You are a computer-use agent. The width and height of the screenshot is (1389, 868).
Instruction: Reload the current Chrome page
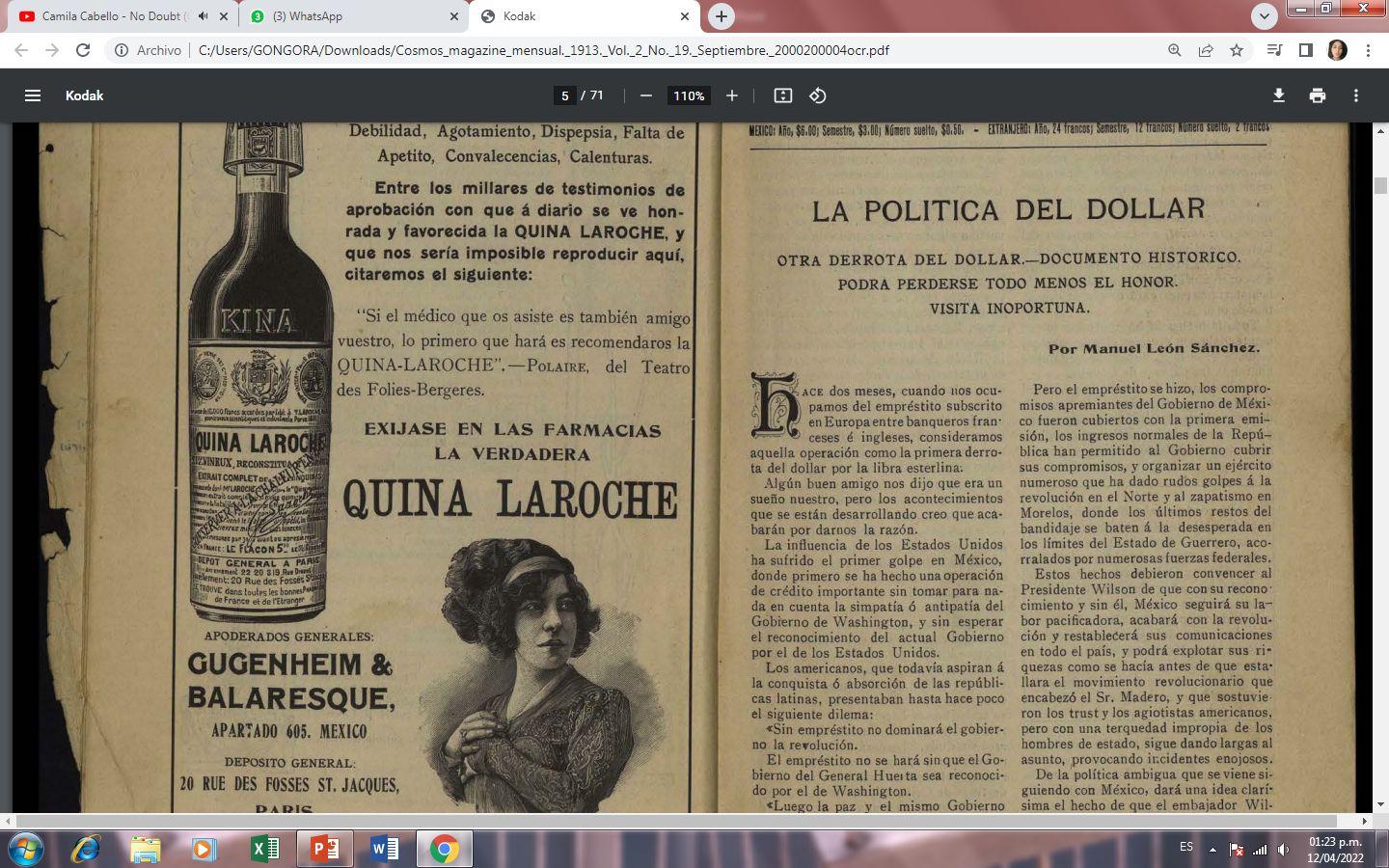tap(83, 50)
